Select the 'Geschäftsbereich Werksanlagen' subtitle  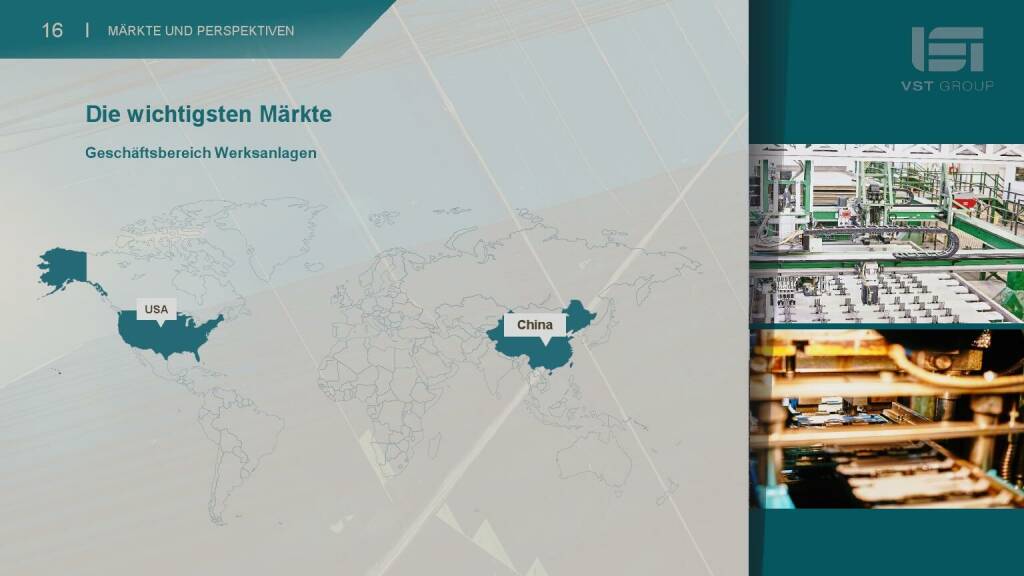201,153
